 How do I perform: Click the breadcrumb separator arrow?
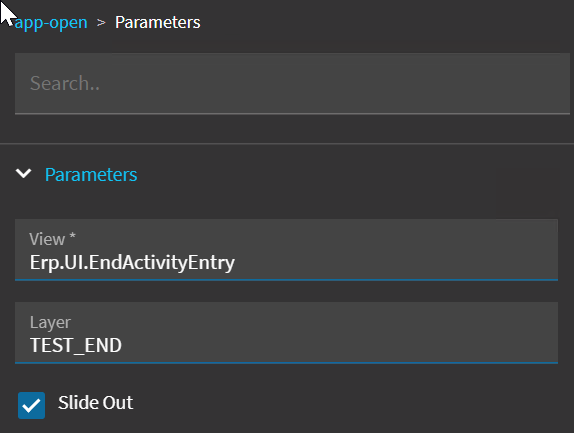point(101,23)
